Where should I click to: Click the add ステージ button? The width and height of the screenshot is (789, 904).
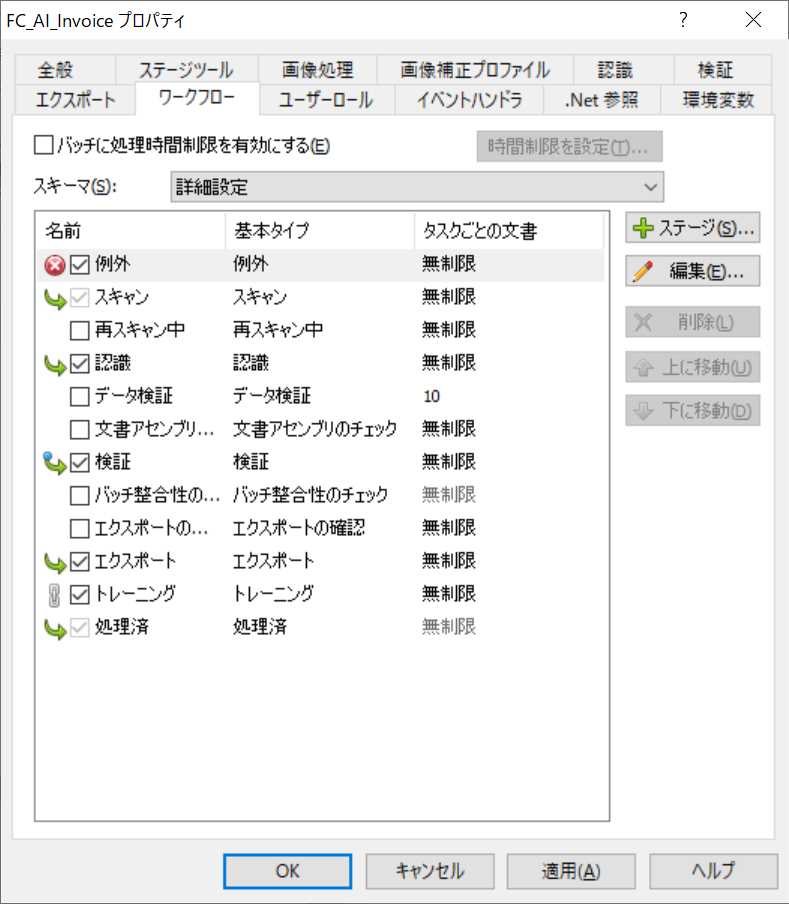[693, 228]
